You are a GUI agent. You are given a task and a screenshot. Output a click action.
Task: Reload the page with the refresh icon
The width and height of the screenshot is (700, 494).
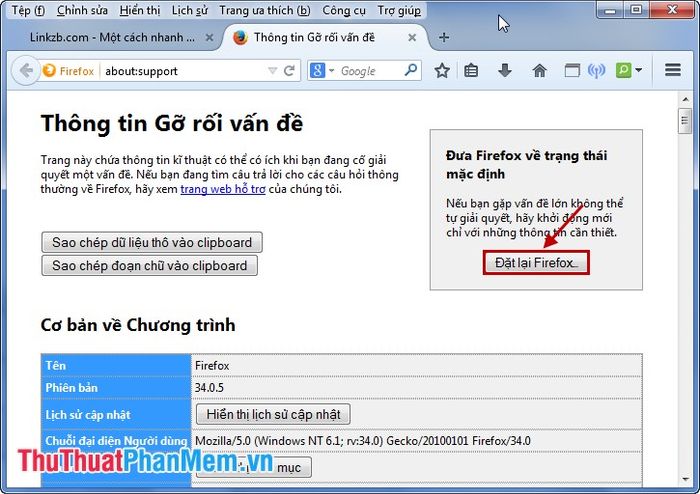(x=289, y=71)
